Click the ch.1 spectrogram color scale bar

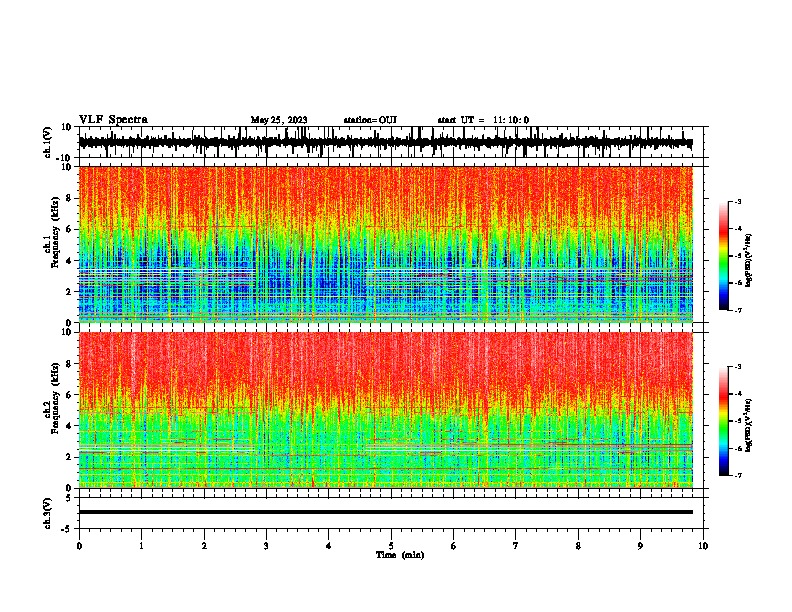[723, 256]
